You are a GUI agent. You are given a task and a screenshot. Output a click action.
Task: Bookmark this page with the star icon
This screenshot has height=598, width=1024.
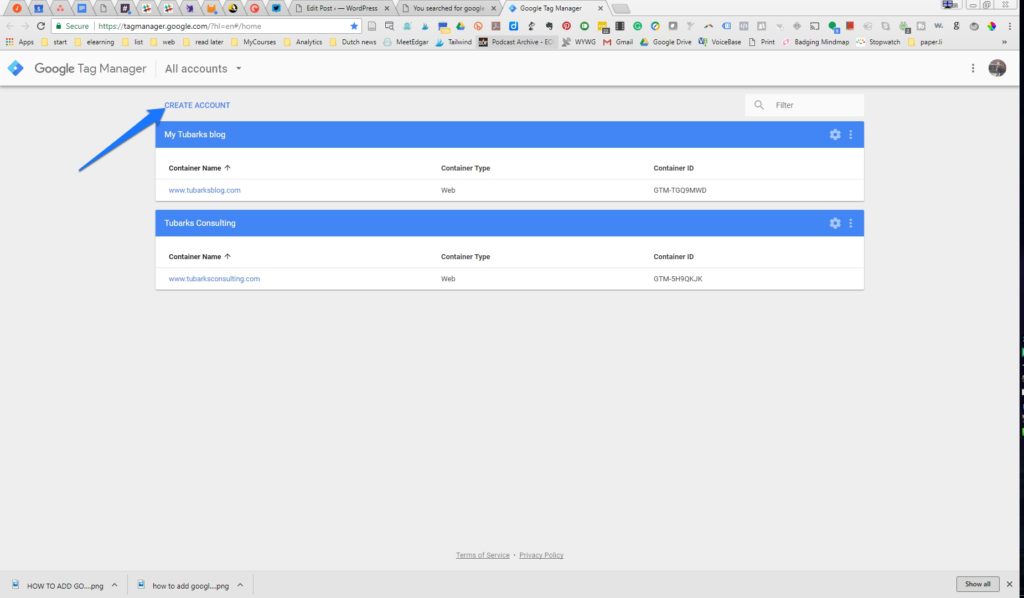[x=354, y=26]
